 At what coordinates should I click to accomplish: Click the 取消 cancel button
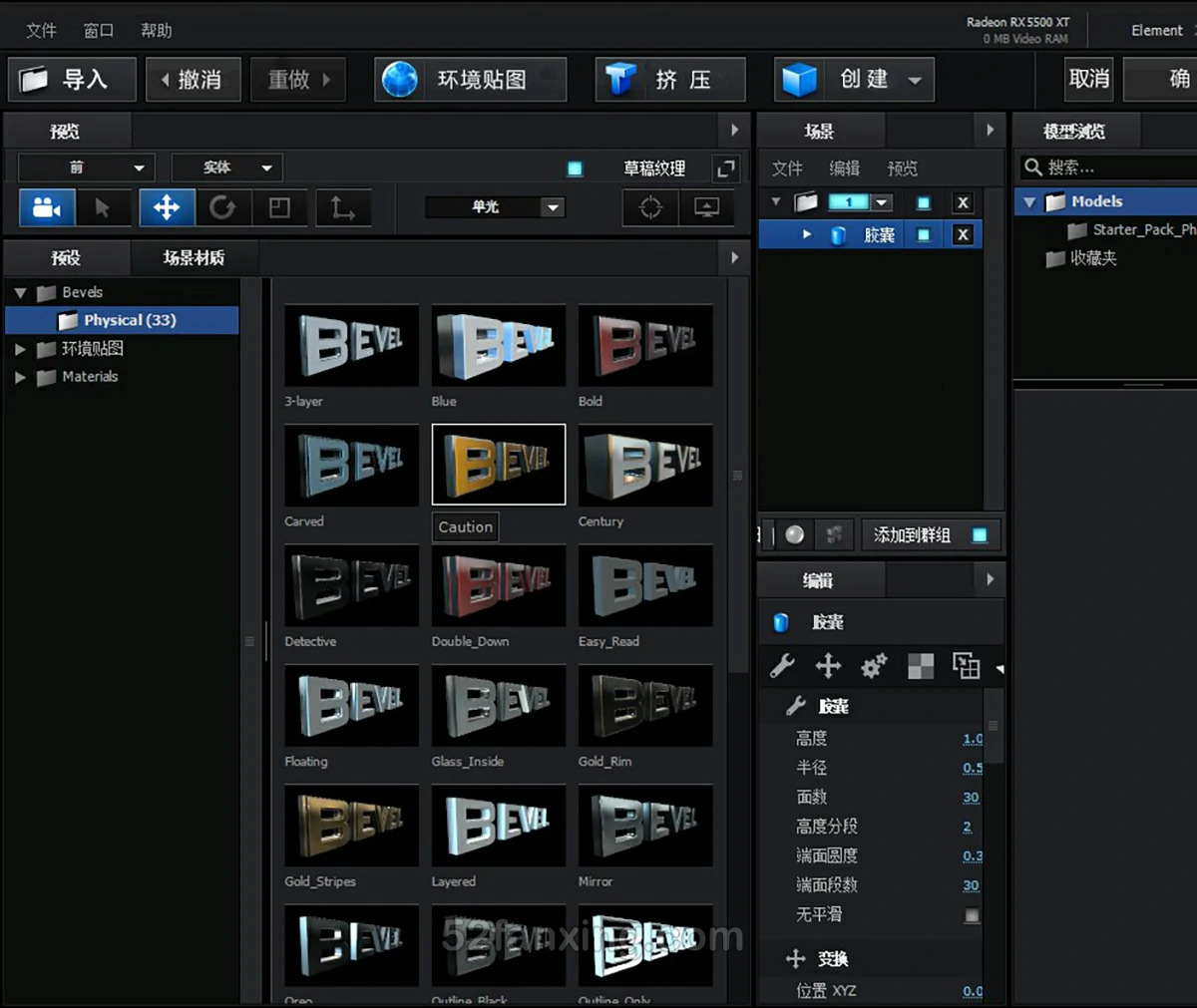(x=1089, y=79)
